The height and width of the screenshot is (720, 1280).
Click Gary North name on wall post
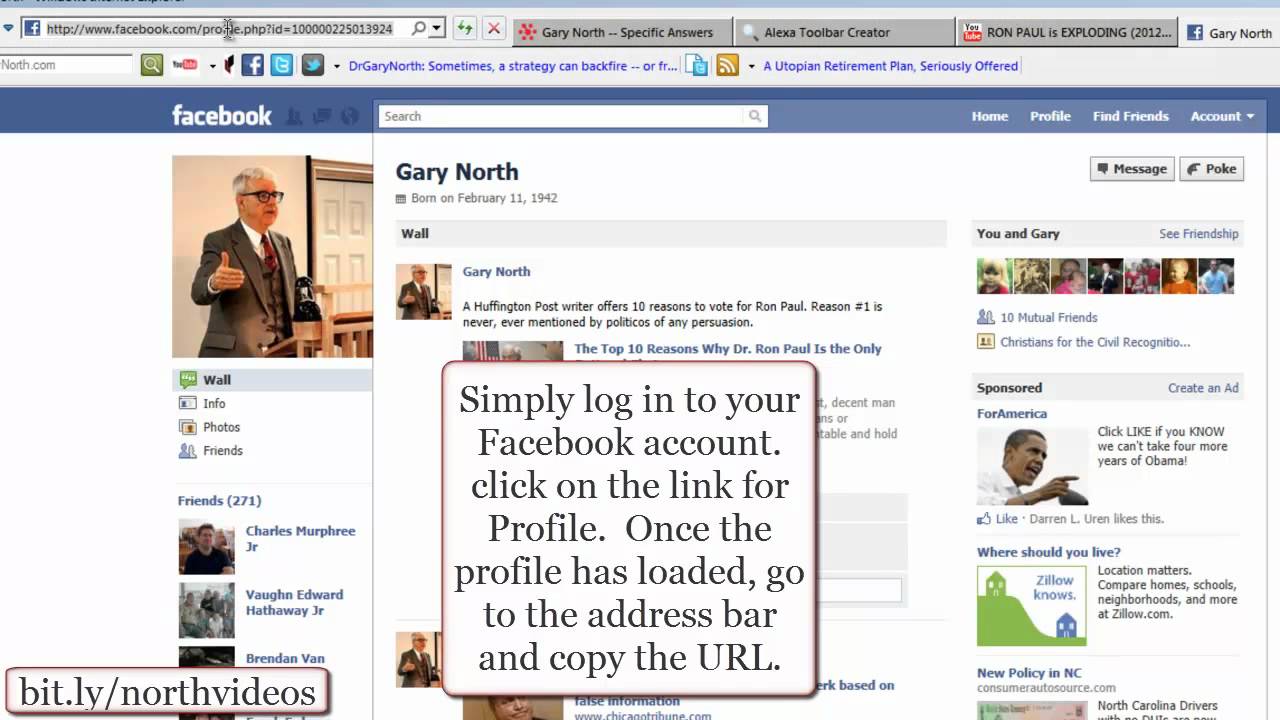click(496, 271)
